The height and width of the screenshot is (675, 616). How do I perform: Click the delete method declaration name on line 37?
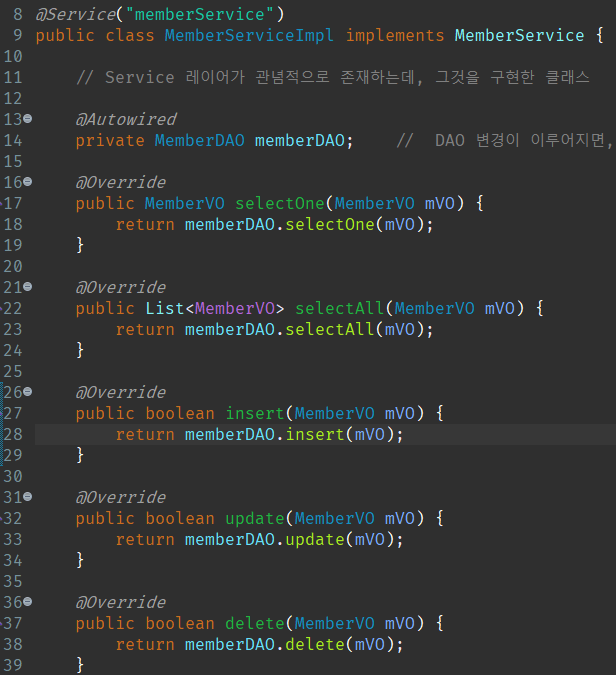pos(255,623)
